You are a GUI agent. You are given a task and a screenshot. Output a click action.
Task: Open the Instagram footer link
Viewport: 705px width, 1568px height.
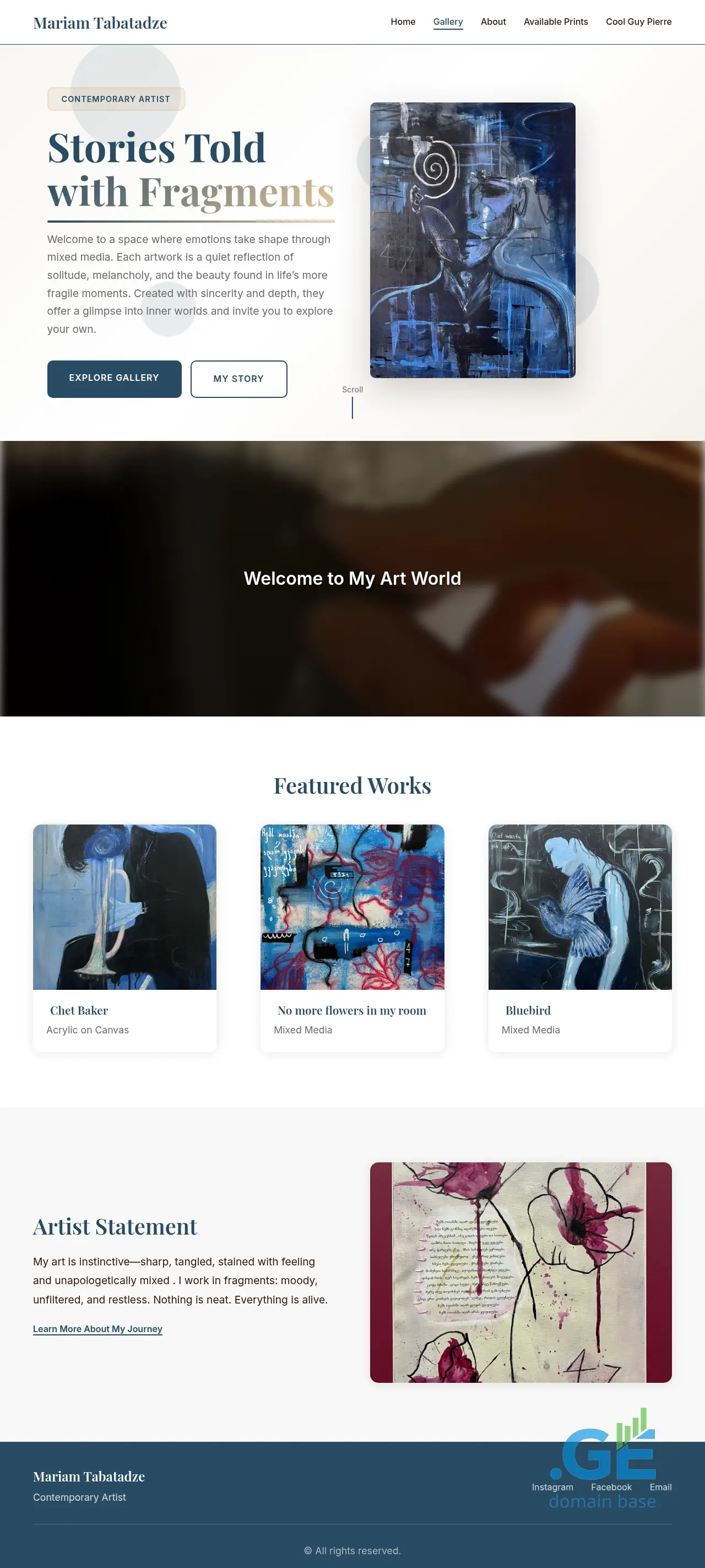[552, 1487]
